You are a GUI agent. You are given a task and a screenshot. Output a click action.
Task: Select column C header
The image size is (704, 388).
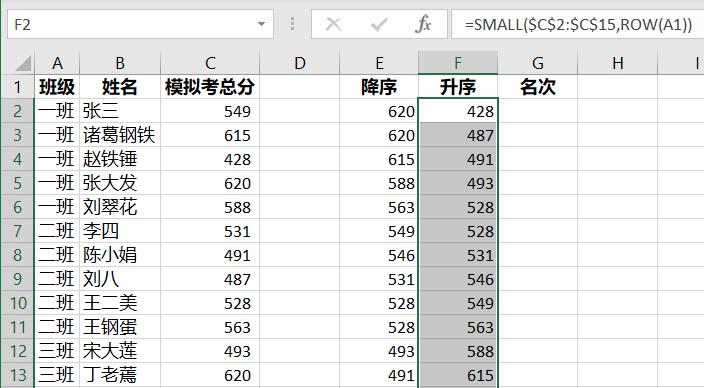210,63
